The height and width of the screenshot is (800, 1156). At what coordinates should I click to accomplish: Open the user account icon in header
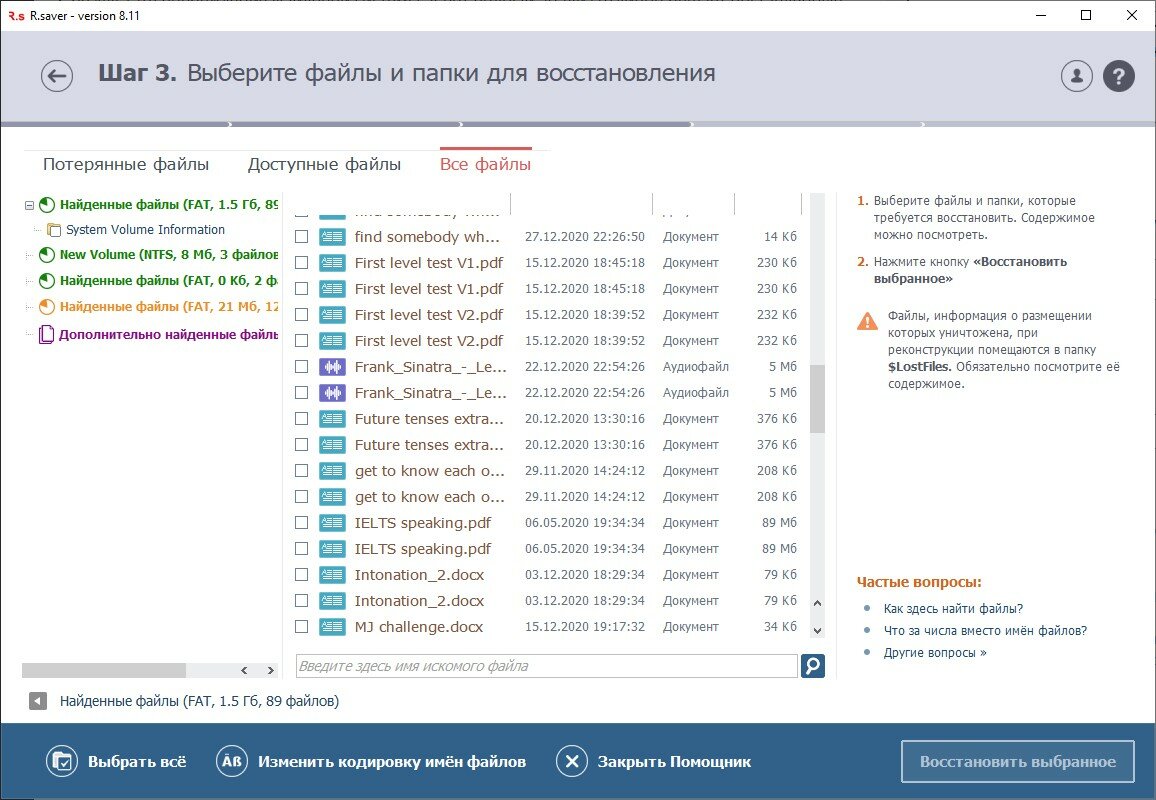click(x=1076, y=75)
